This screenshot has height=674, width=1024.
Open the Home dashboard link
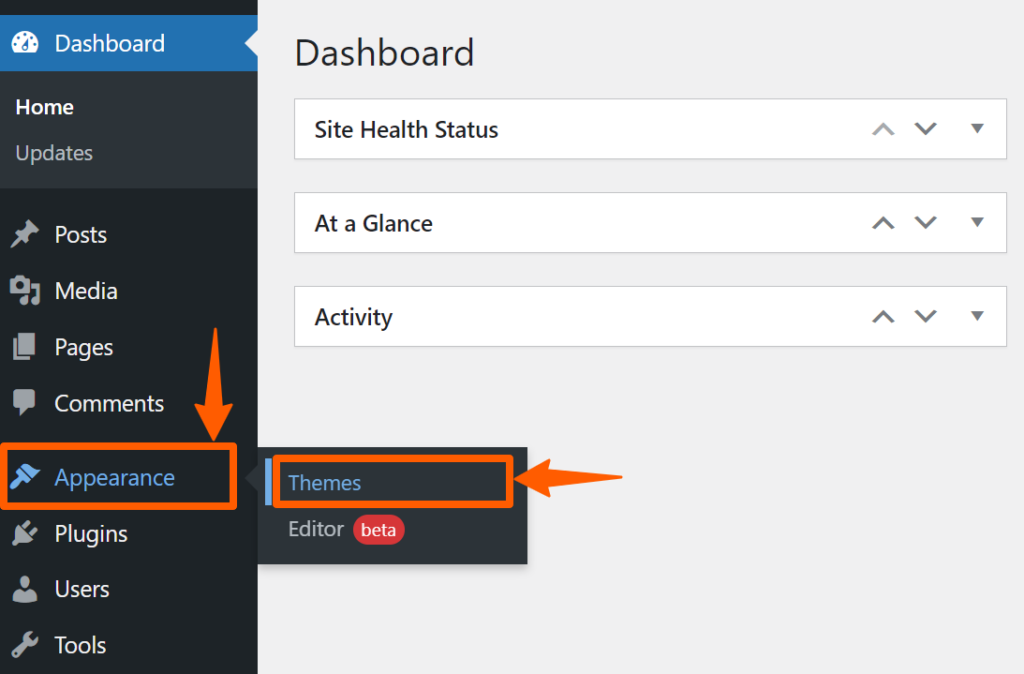[x=45, y=107]
